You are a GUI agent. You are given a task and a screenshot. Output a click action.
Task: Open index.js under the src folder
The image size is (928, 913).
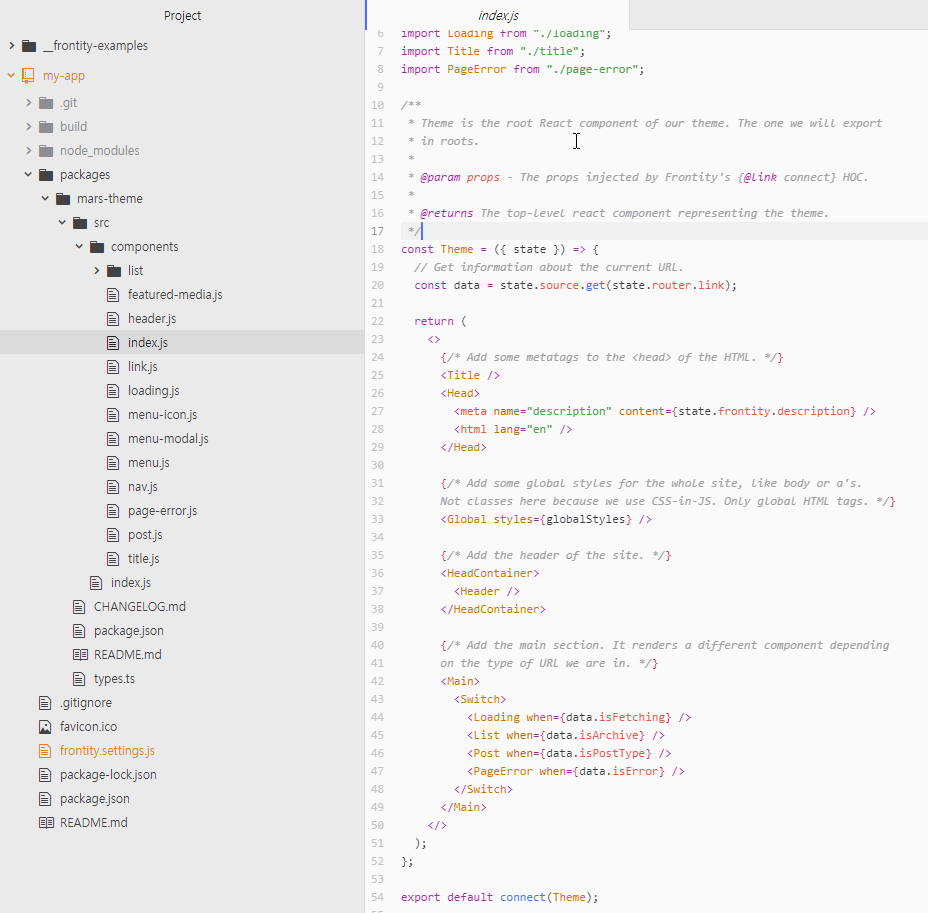pos(131,583)
